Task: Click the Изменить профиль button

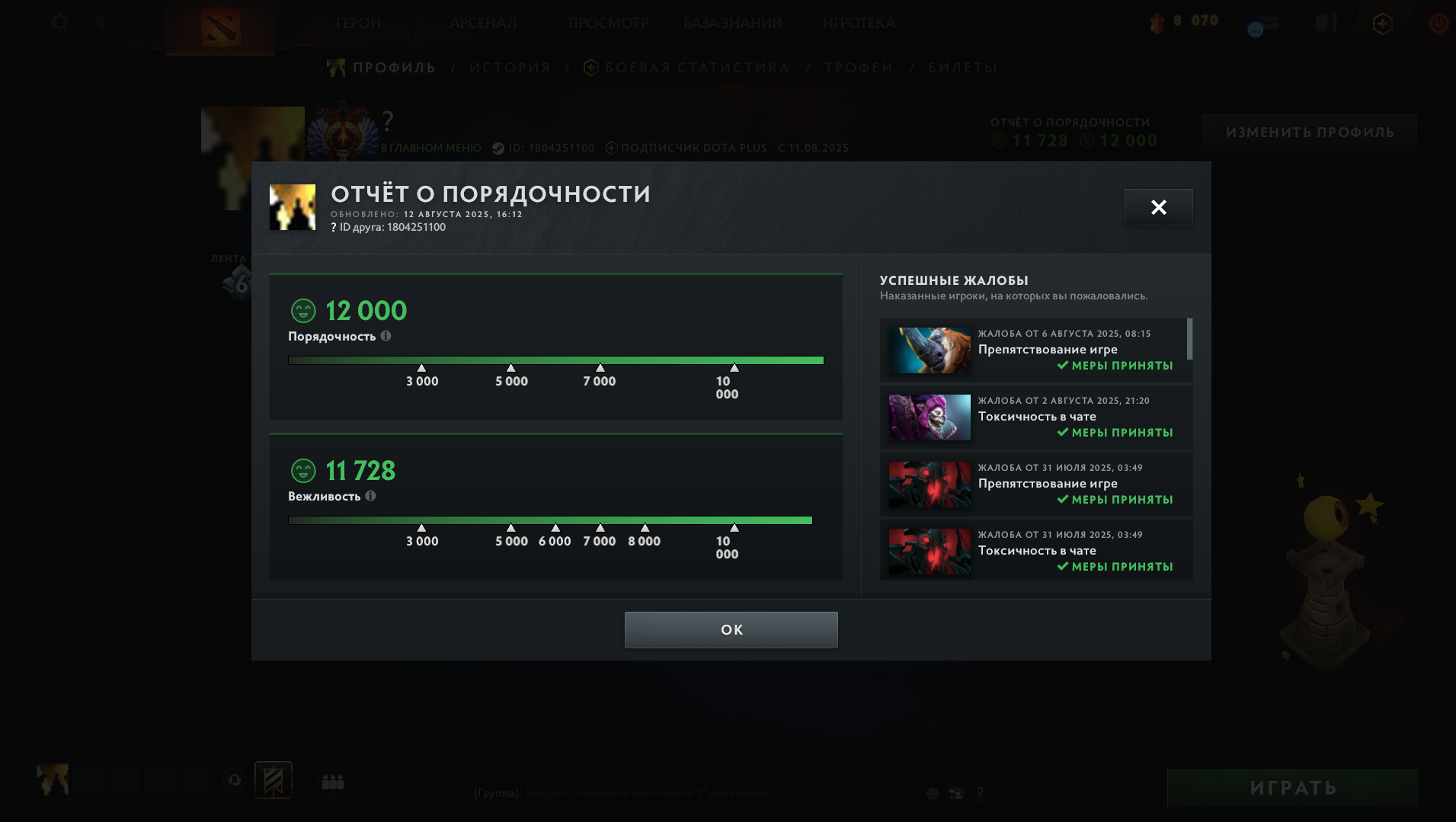Action: [1310, 133]
